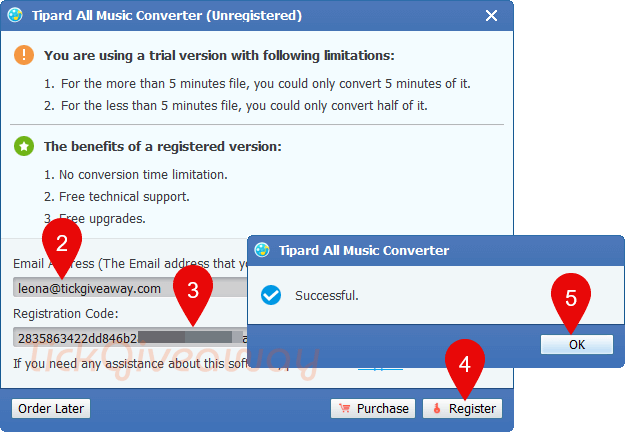Image resolution: width=625 pixels, height=432 pixels.
Task: Click the first limitation about 5 minutes file
Action: coord(257,84)
